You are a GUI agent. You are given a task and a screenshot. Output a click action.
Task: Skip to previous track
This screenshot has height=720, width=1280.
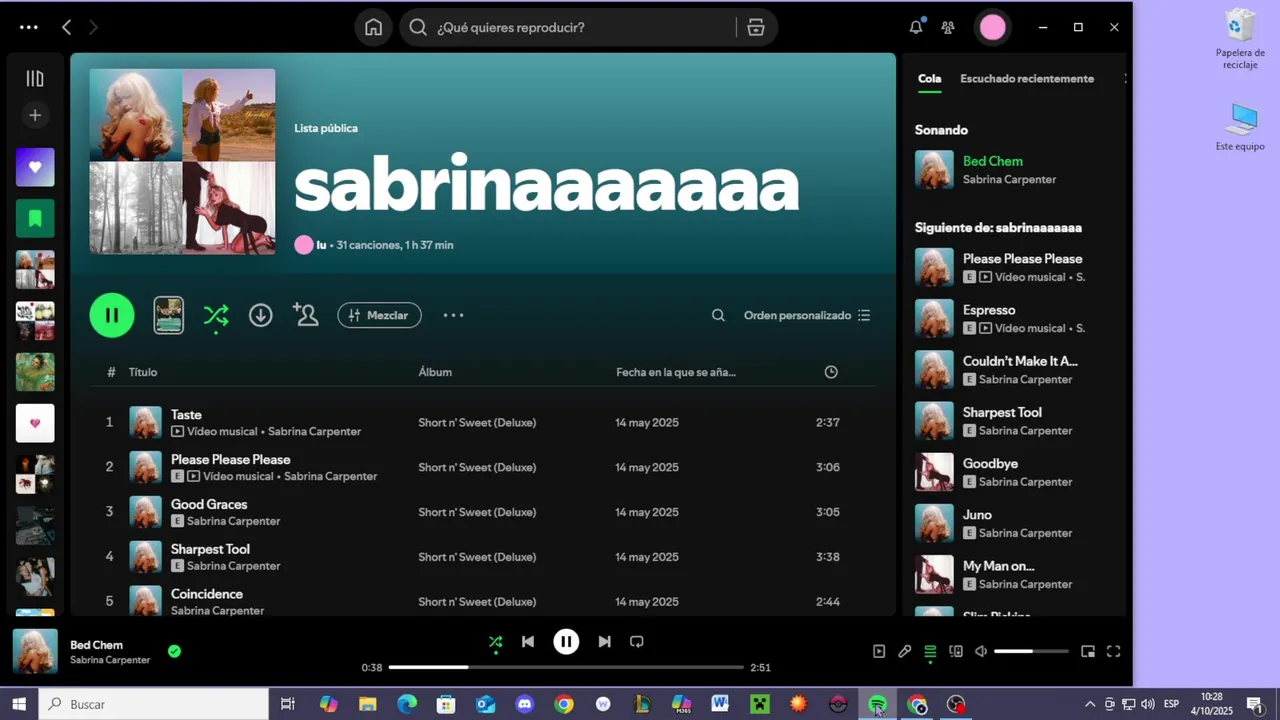[x=528, y=642]
